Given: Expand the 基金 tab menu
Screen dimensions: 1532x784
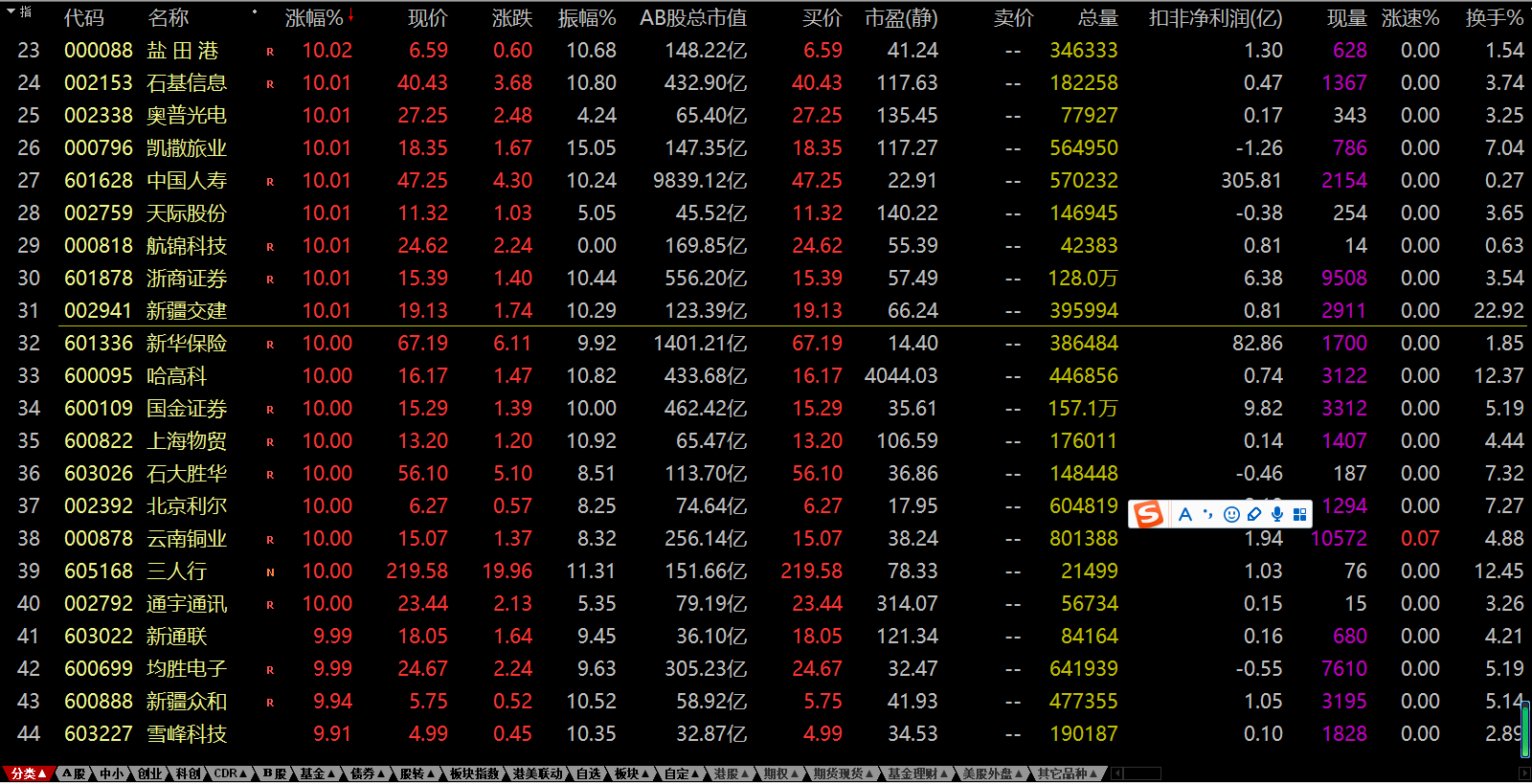Looking at the screenshot, I should pyautogui.click(x=317, y=773).
